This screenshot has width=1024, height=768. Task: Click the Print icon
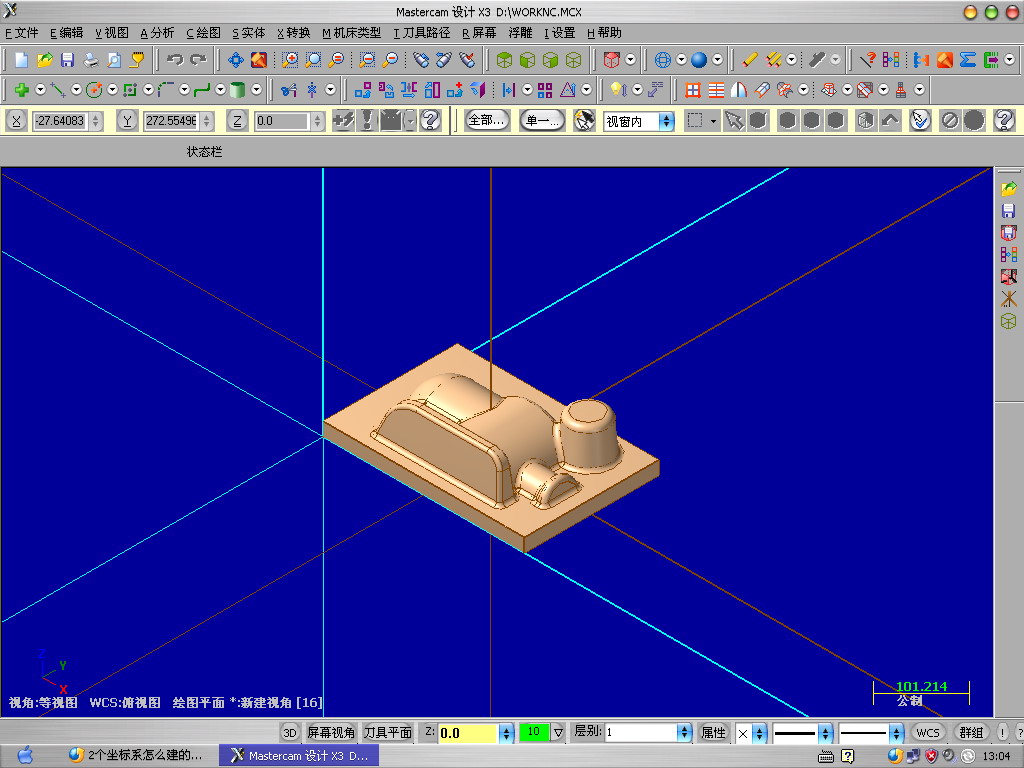click(x=90, y=60)
